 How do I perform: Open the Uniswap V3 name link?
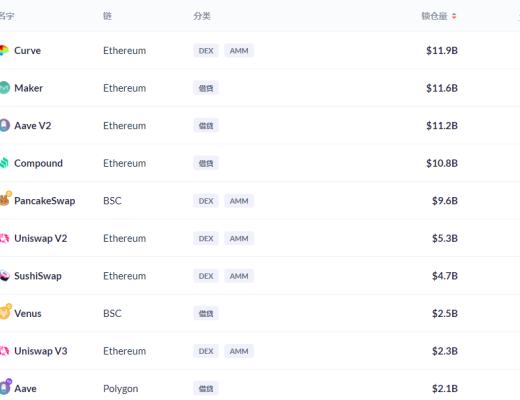[x=41, y=351]
